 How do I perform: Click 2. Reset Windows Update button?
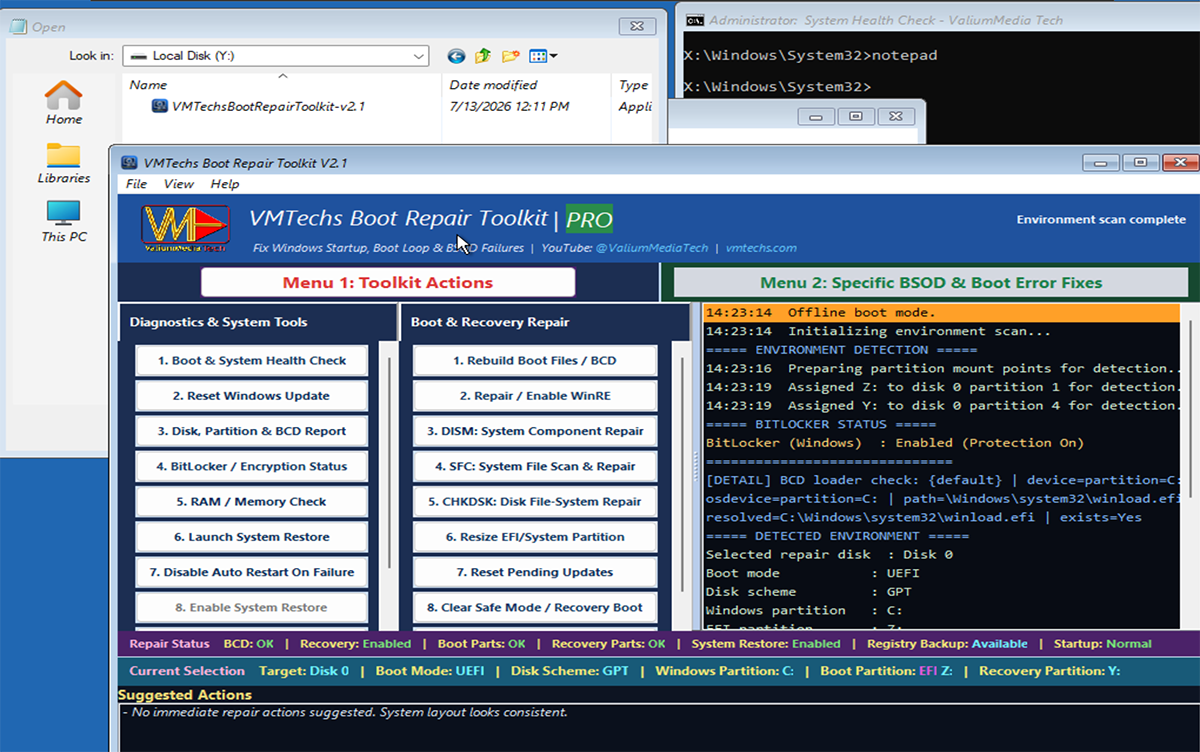252,396
